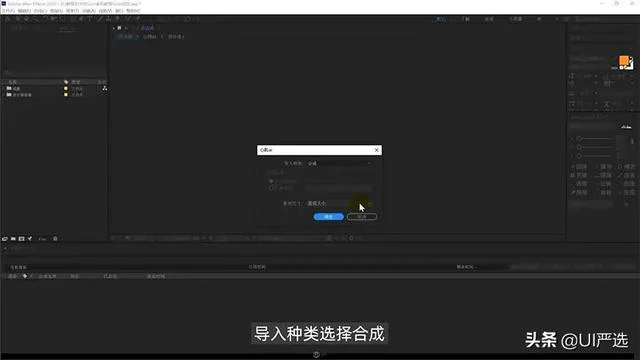Viewport: 640px width, 360px height.
Task: Select the first radio button in import dialog
Action: 271,181
